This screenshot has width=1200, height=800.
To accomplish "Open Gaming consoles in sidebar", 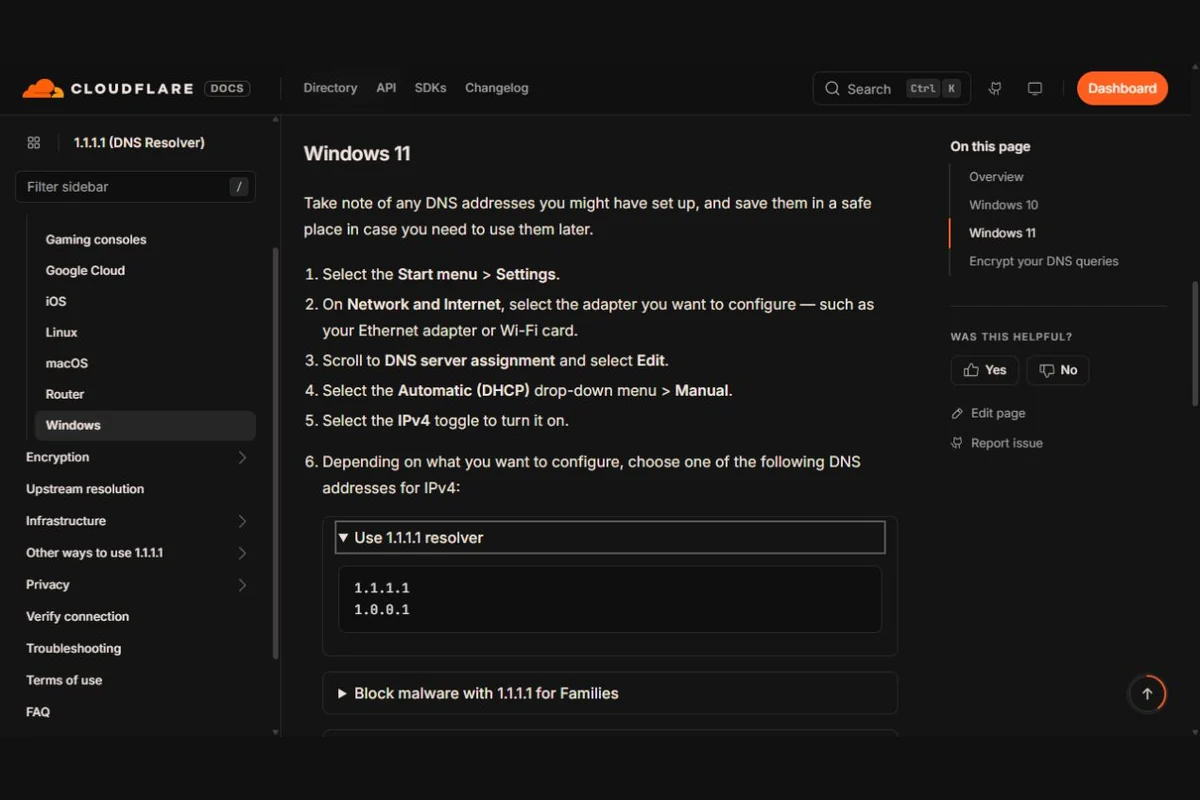I will 96,240.
